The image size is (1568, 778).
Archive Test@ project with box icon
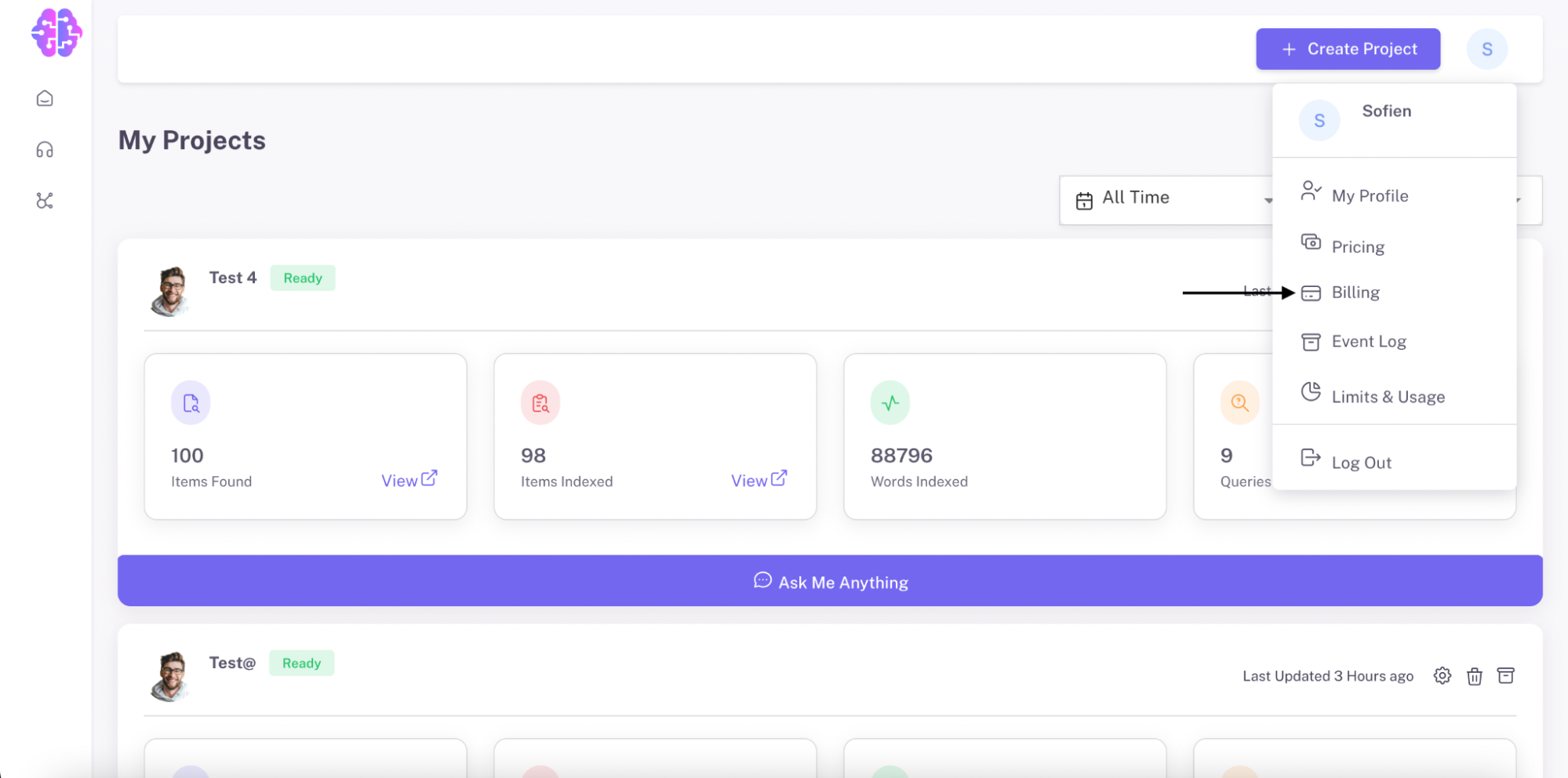[1505, 676]
